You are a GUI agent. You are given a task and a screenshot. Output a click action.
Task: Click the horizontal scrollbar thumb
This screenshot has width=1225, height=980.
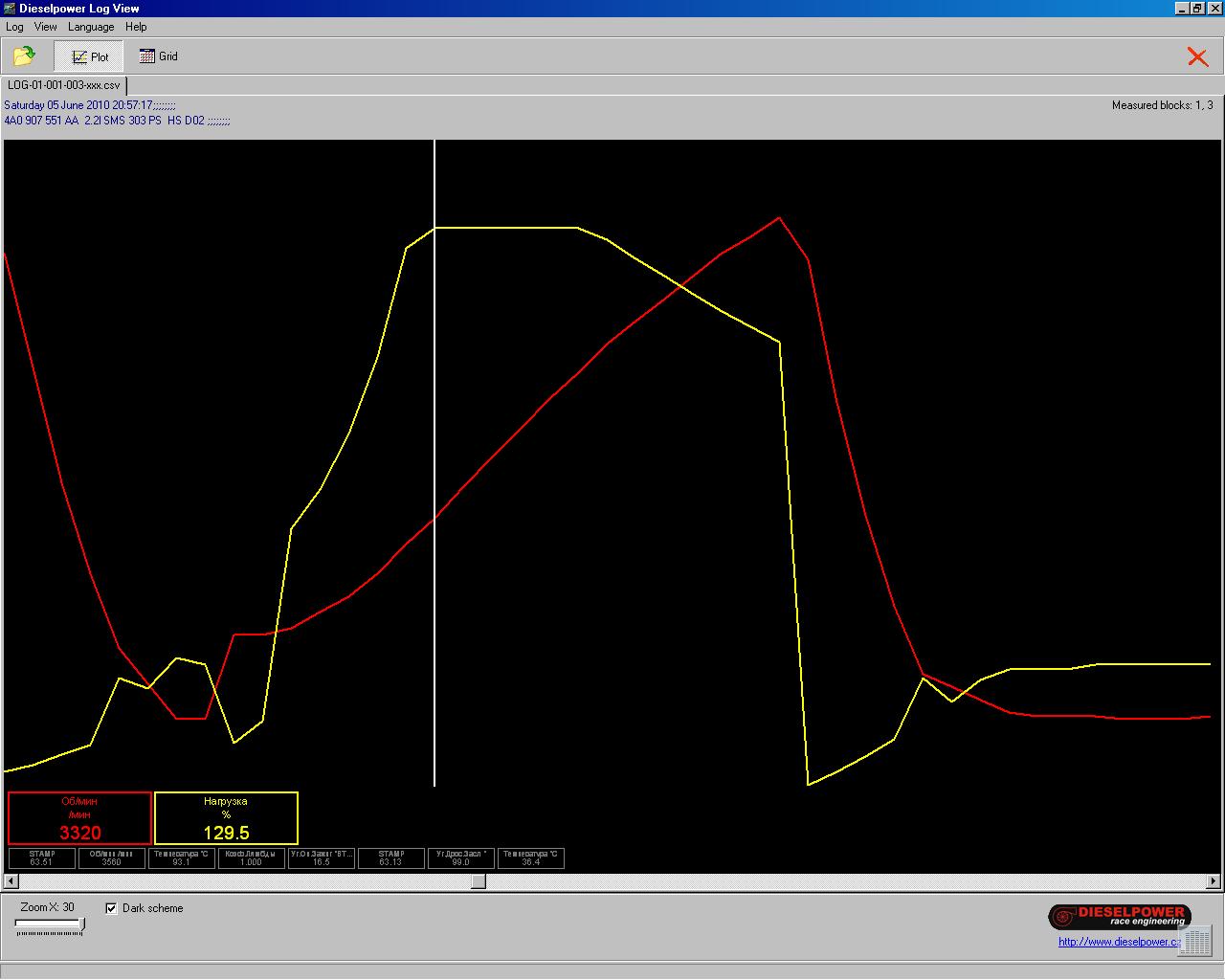point(479,881)
